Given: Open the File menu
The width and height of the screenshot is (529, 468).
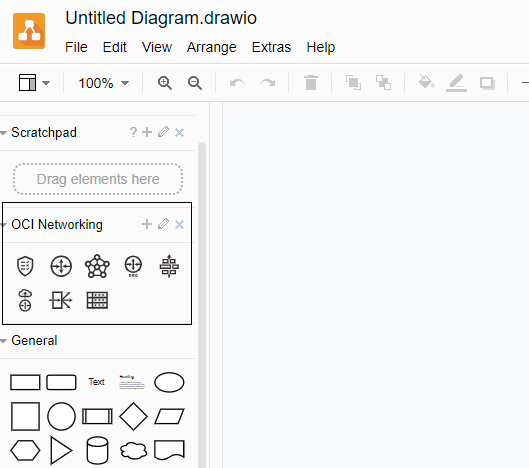Looking at the screenshot, I should click(x=76, y=47).
